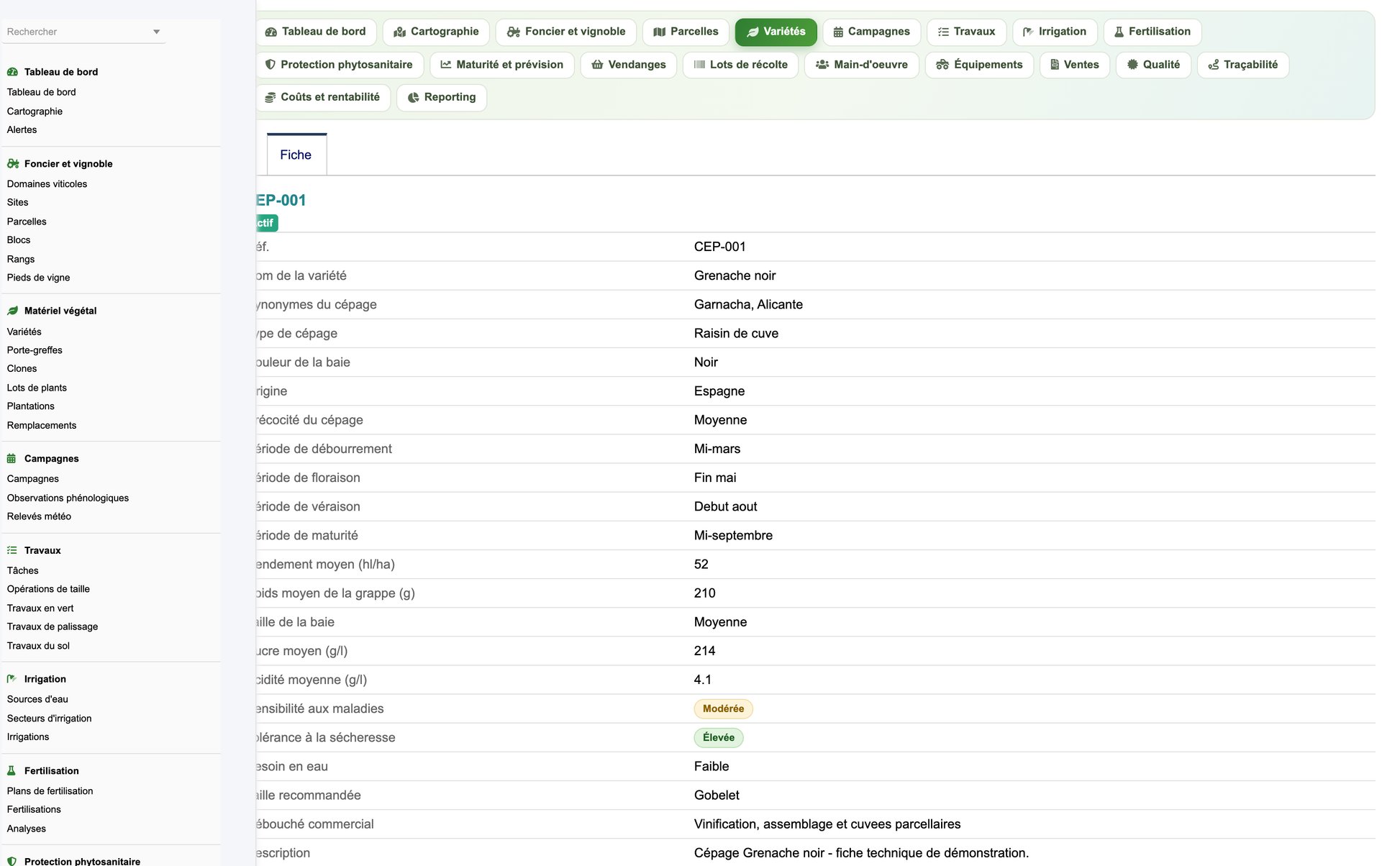Click the Modérée sensitivity badge
Image resolution: width=1400 pixels, height=866 pixels.
(x=723, y=709)
